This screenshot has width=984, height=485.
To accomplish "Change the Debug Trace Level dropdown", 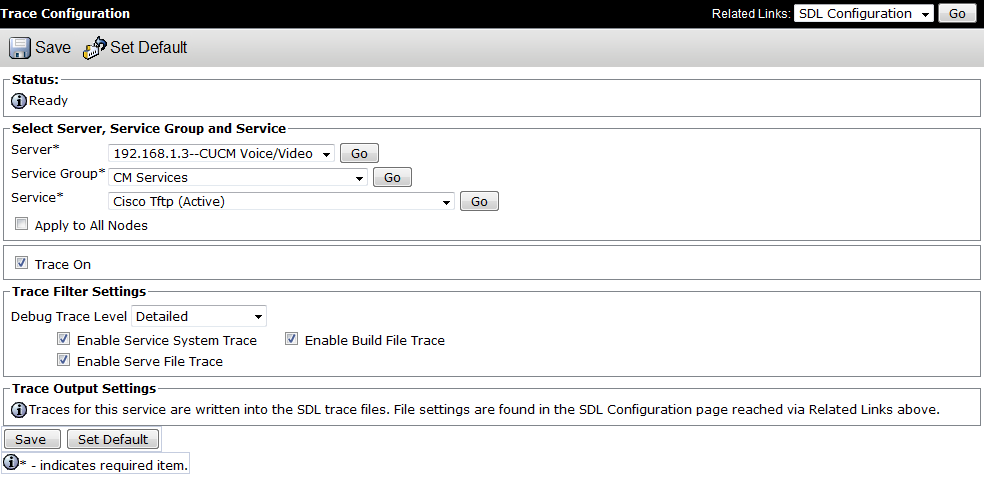I will point(199,316).
